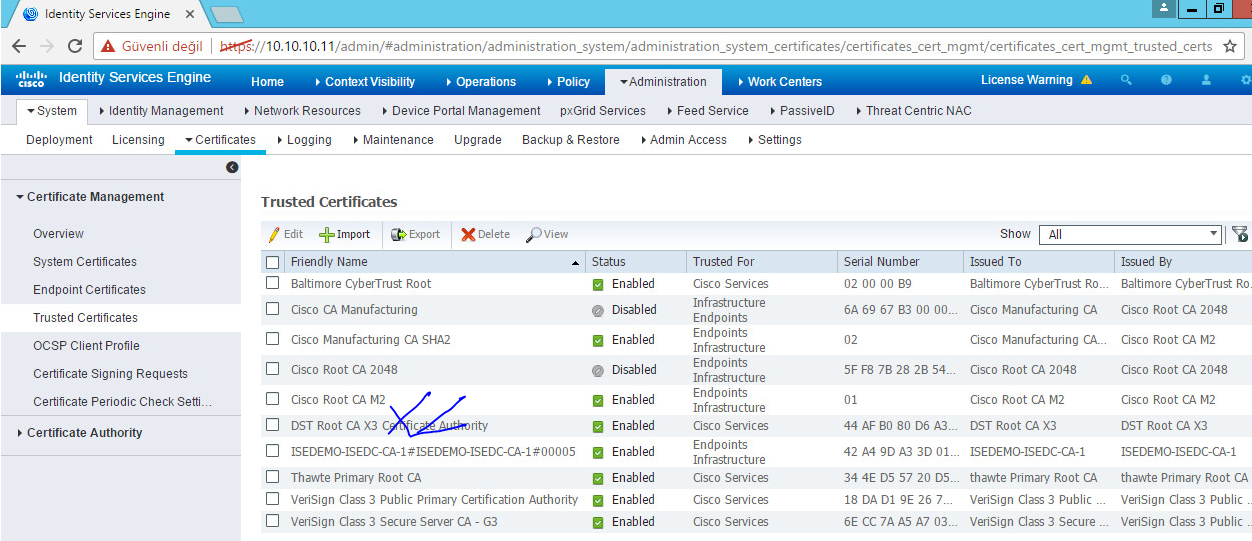Switch to Licensing tab

138,140
